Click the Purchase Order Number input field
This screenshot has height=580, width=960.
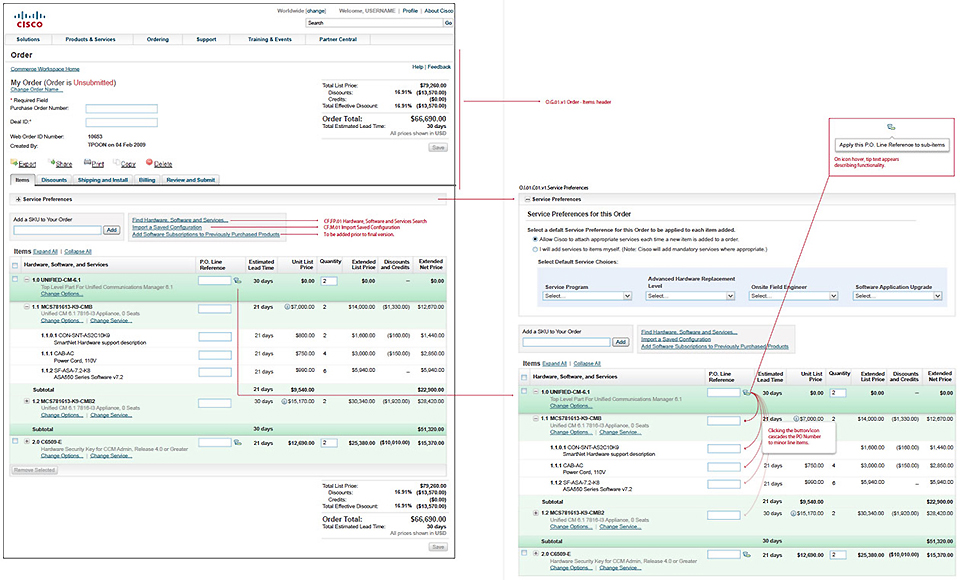point(121,107)
